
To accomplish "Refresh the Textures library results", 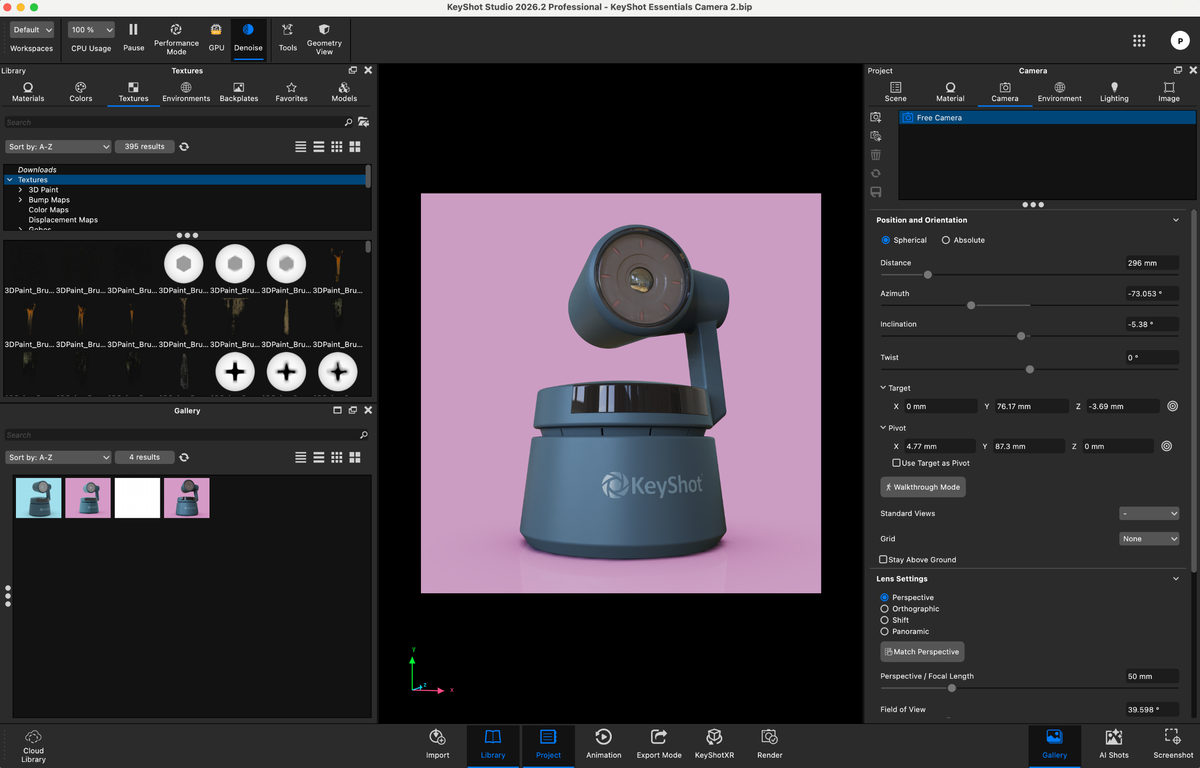I will (x=184, y=147).
